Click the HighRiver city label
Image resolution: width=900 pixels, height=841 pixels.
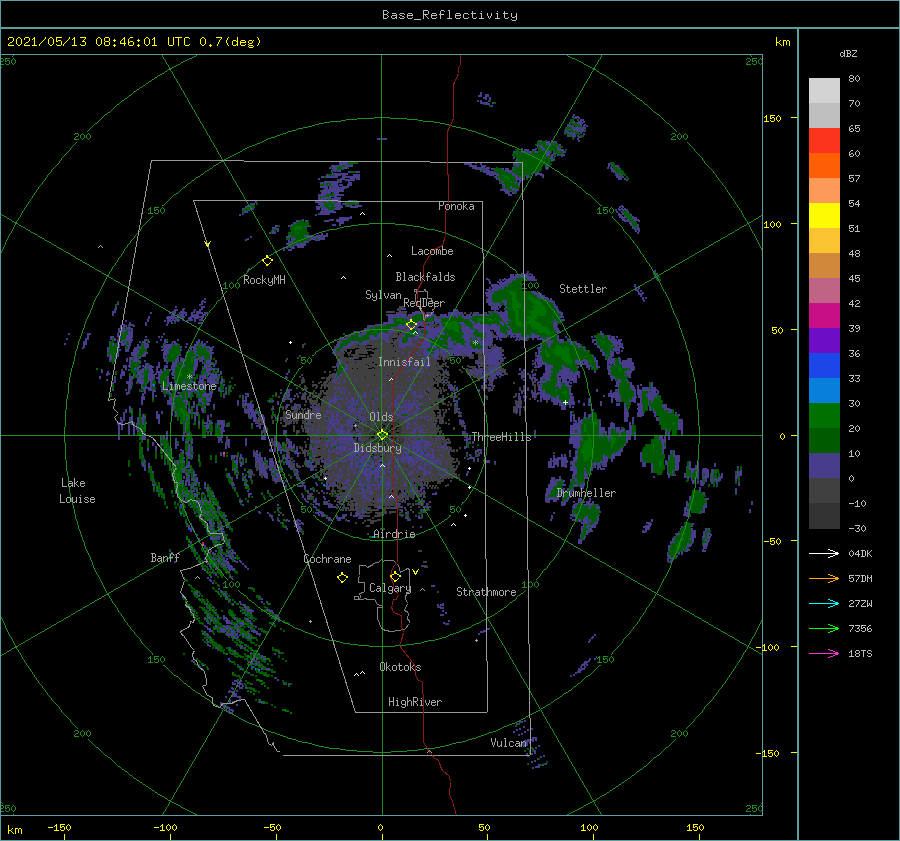(x=415, y=702)
